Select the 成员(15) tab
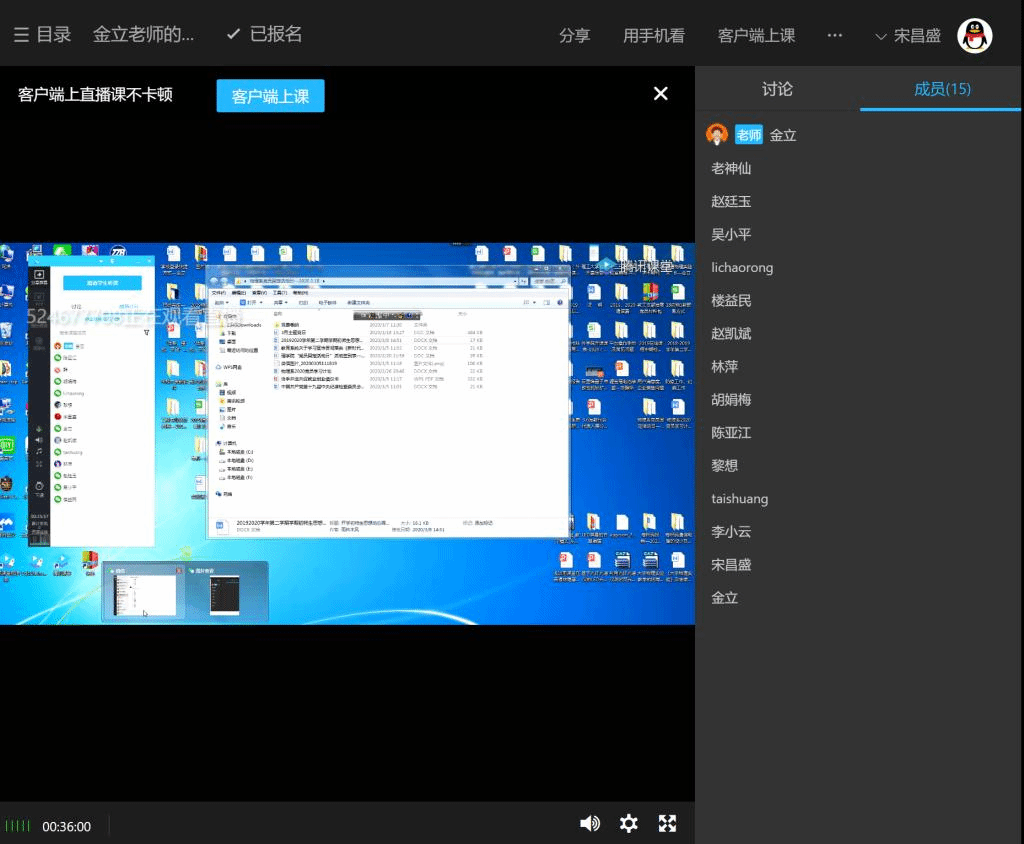The width and height of the screenshot is (1024, 844). [x=941, y=89]
